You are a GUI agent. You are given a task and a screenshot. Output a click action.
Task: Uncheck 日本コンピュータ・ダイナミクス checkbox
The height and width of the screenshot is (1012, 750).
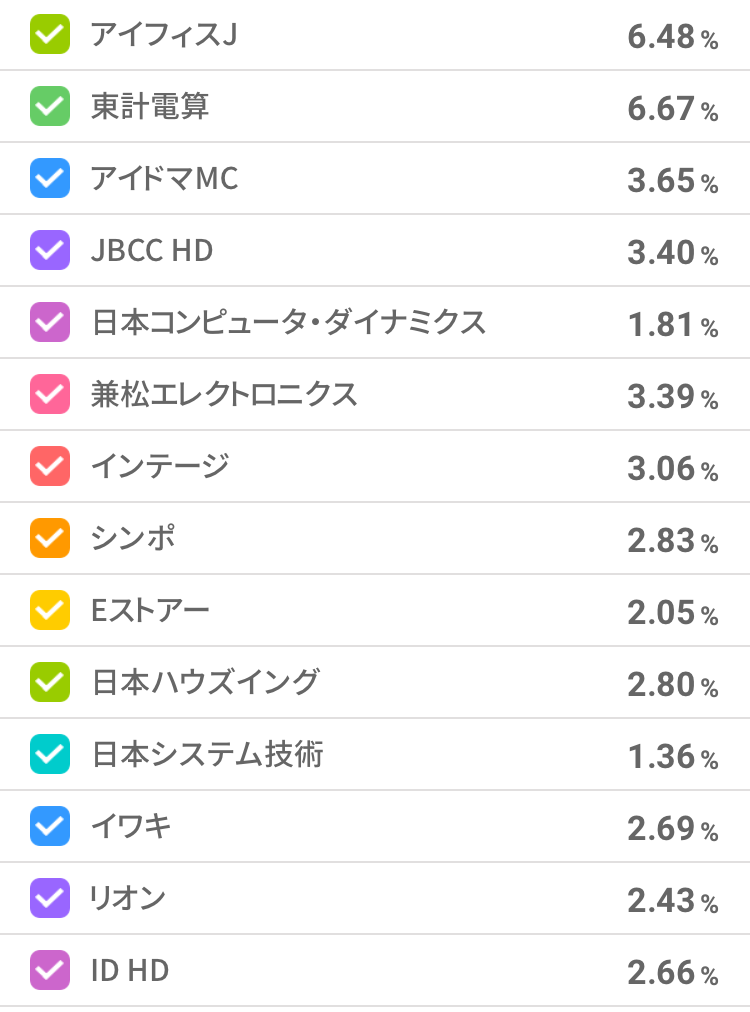[x=50, y=322]
